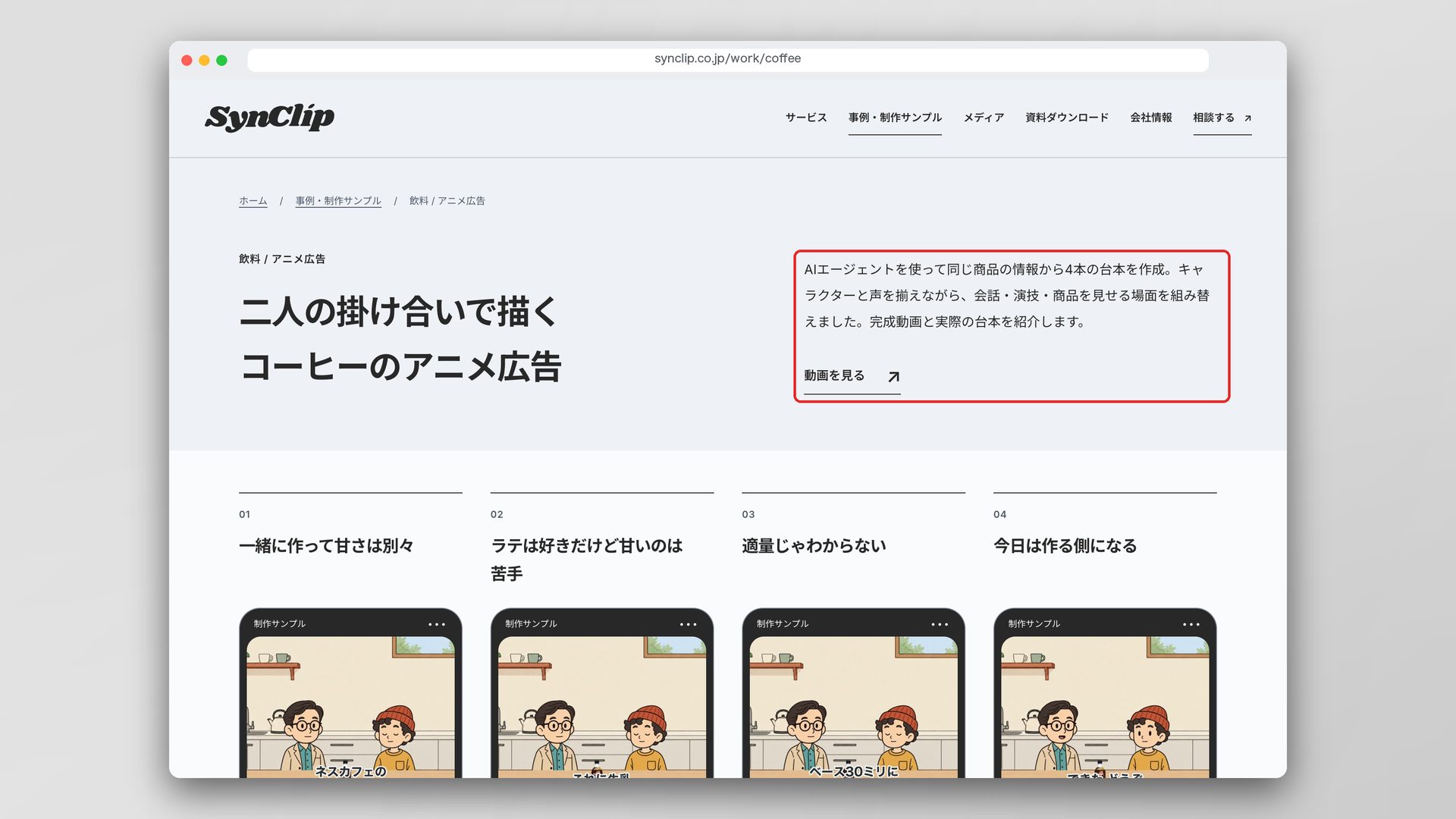Click the arrow icon beside 動画を見る

(893, 377)
